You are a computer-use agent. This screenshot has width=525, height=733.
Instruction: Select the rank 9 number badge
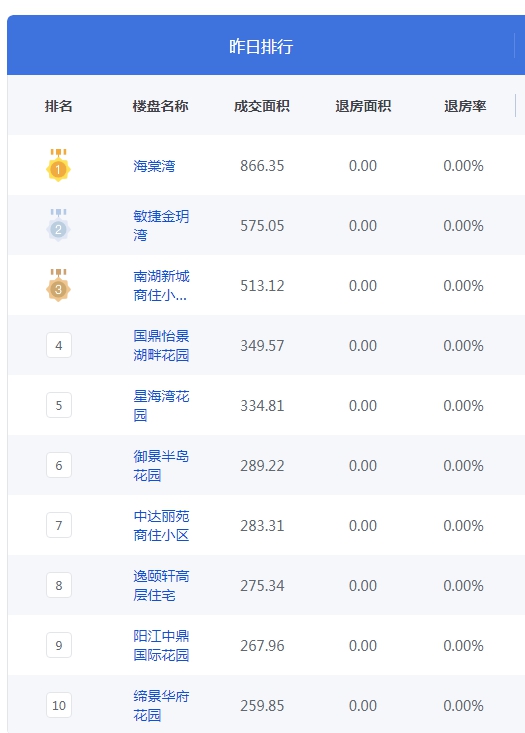59,645
